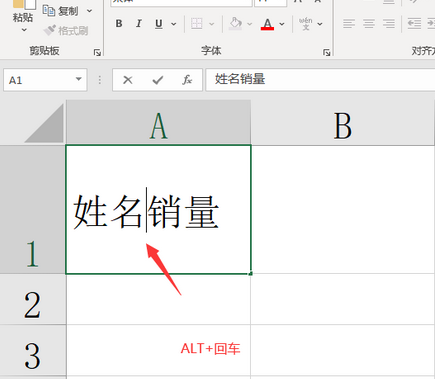The width and height of the screenshot is (435, 379).
Task: Click the wén phonetic guide icon
Action: 306,24
